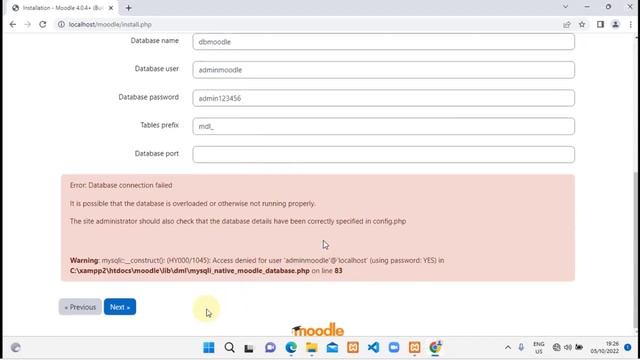Image resolution: width=640 pixels, height=360 pixels.
Task: Open Windows taskbar Search
Action: (229, 347)
